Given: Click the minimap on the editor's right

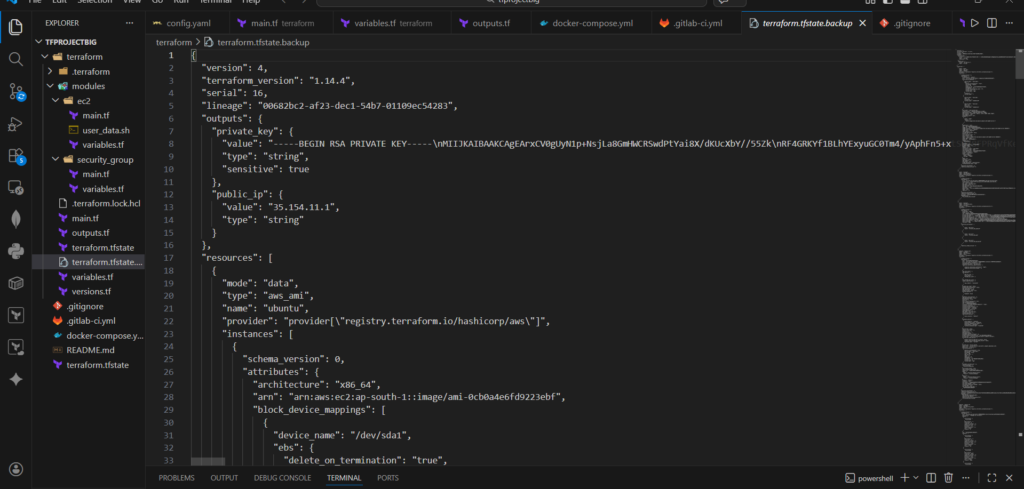Looking at the screenshot, I should (x=985, y=200).
